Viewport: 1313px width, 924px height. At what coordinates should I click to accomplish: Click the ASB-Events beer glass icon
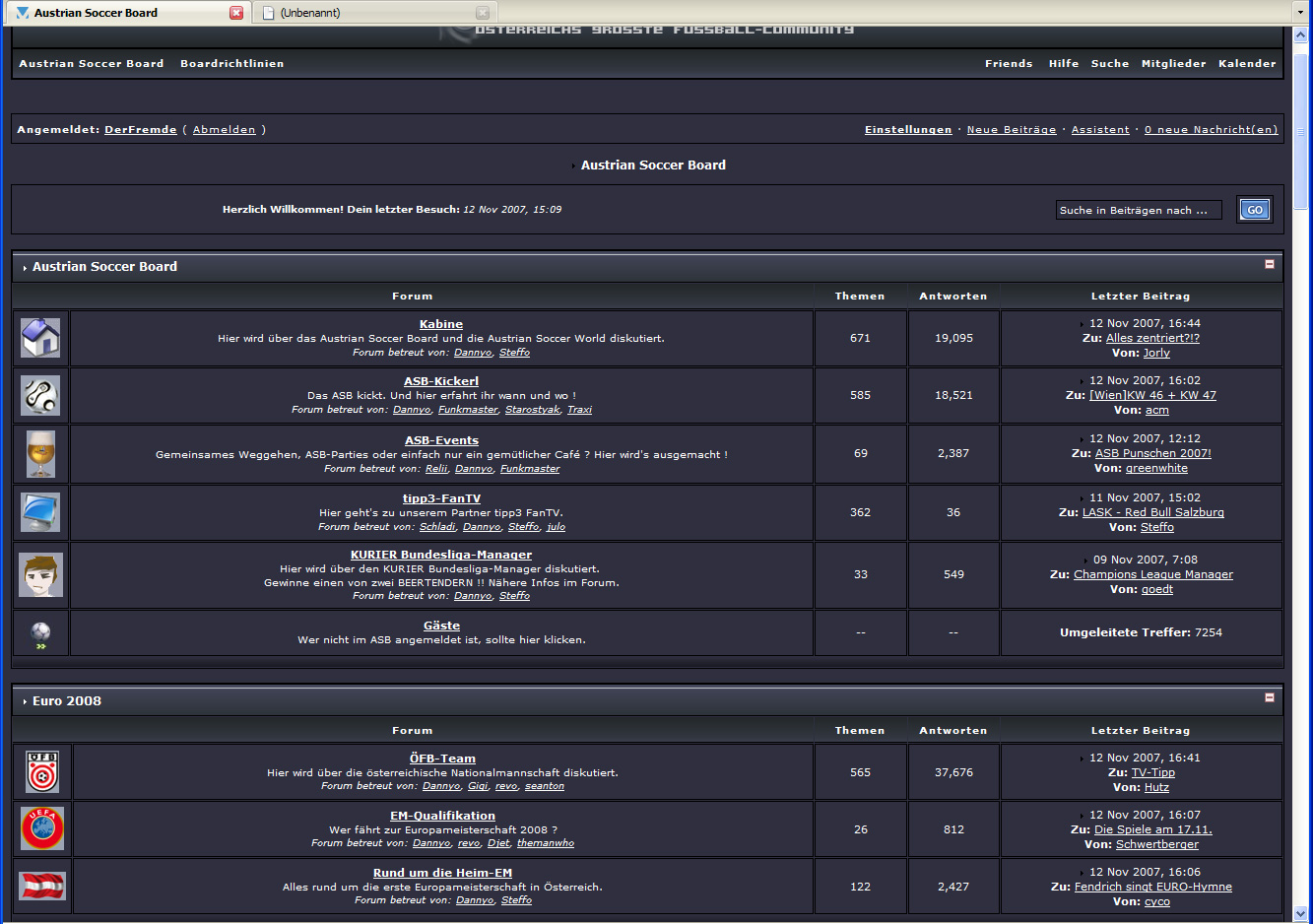click(x=40, y=453)
